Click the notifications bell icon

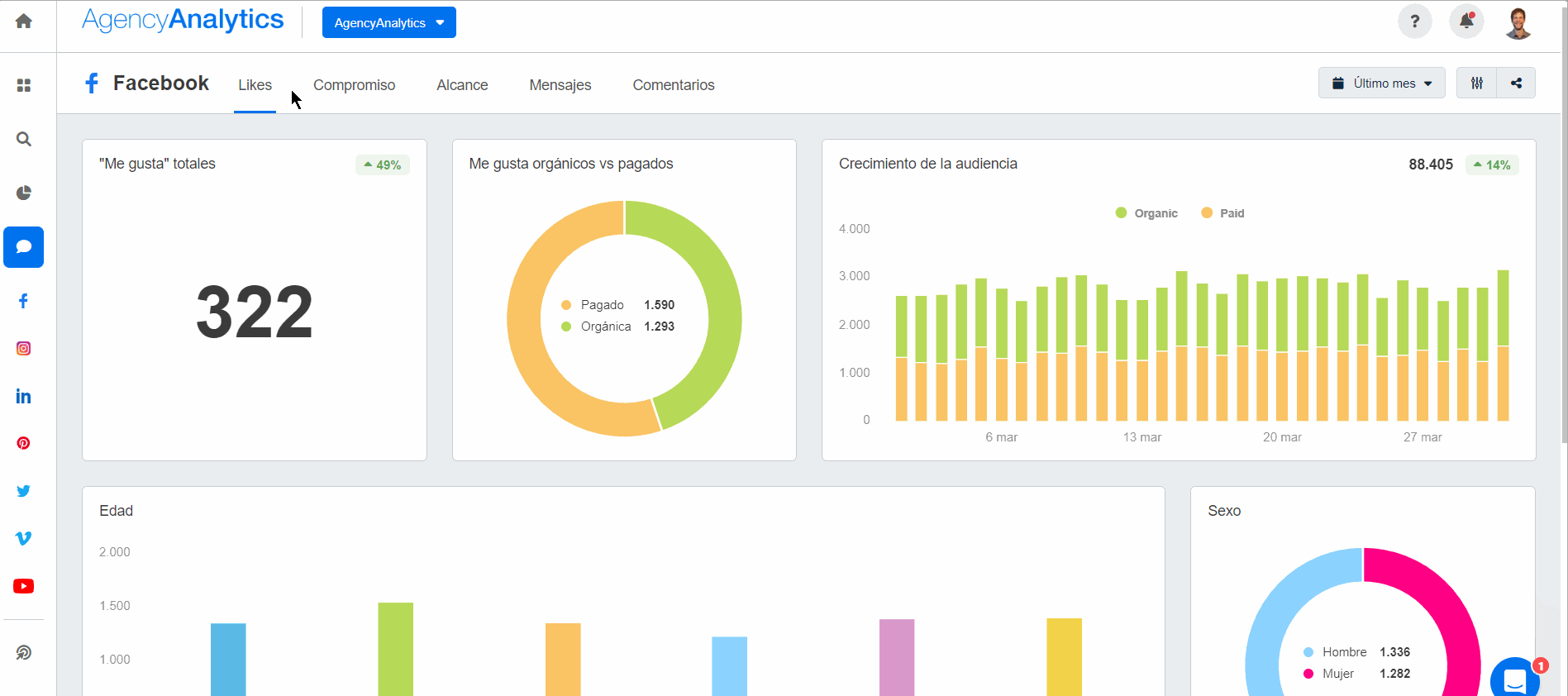tap(1466, 21)
